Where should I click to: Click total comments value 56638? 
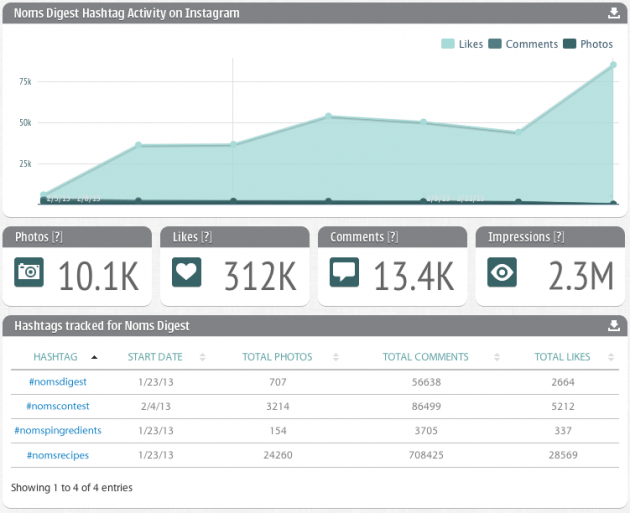[426, 382]
